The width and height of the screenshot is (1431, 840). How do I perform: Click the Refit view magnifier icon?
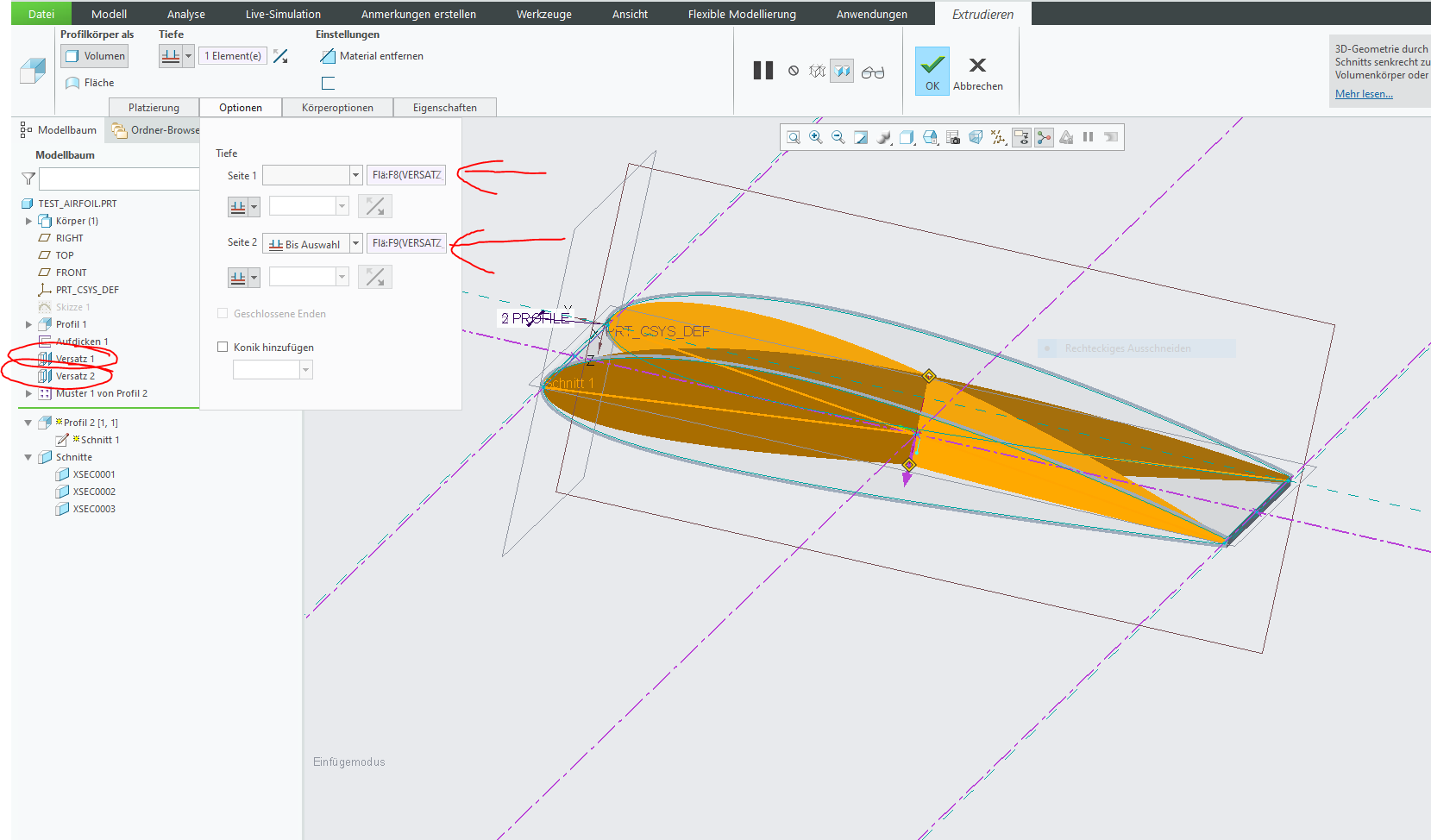[x=794, y=137]
